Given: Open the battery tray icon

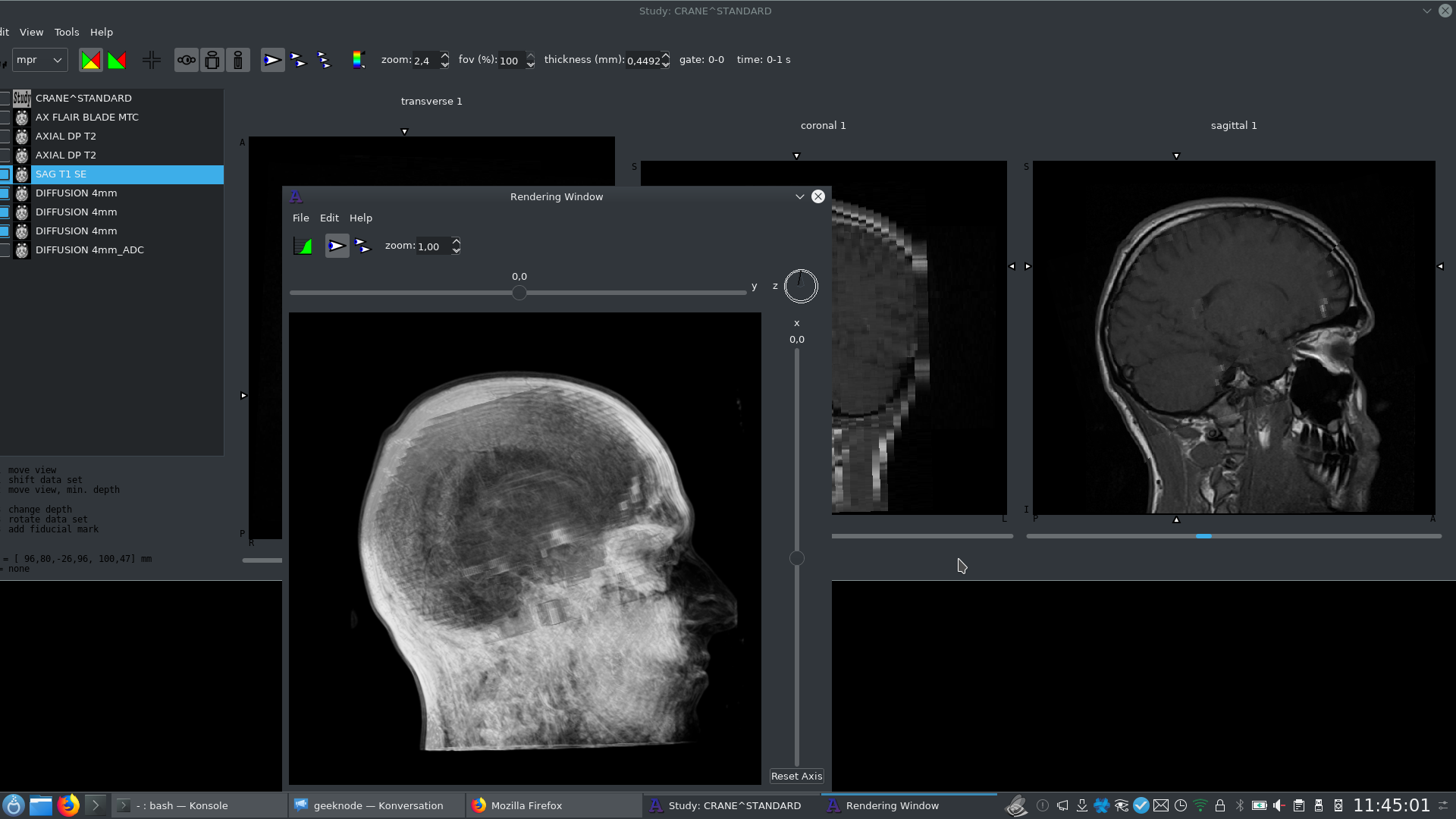Looking at the screenshot, I should 1260,805.
